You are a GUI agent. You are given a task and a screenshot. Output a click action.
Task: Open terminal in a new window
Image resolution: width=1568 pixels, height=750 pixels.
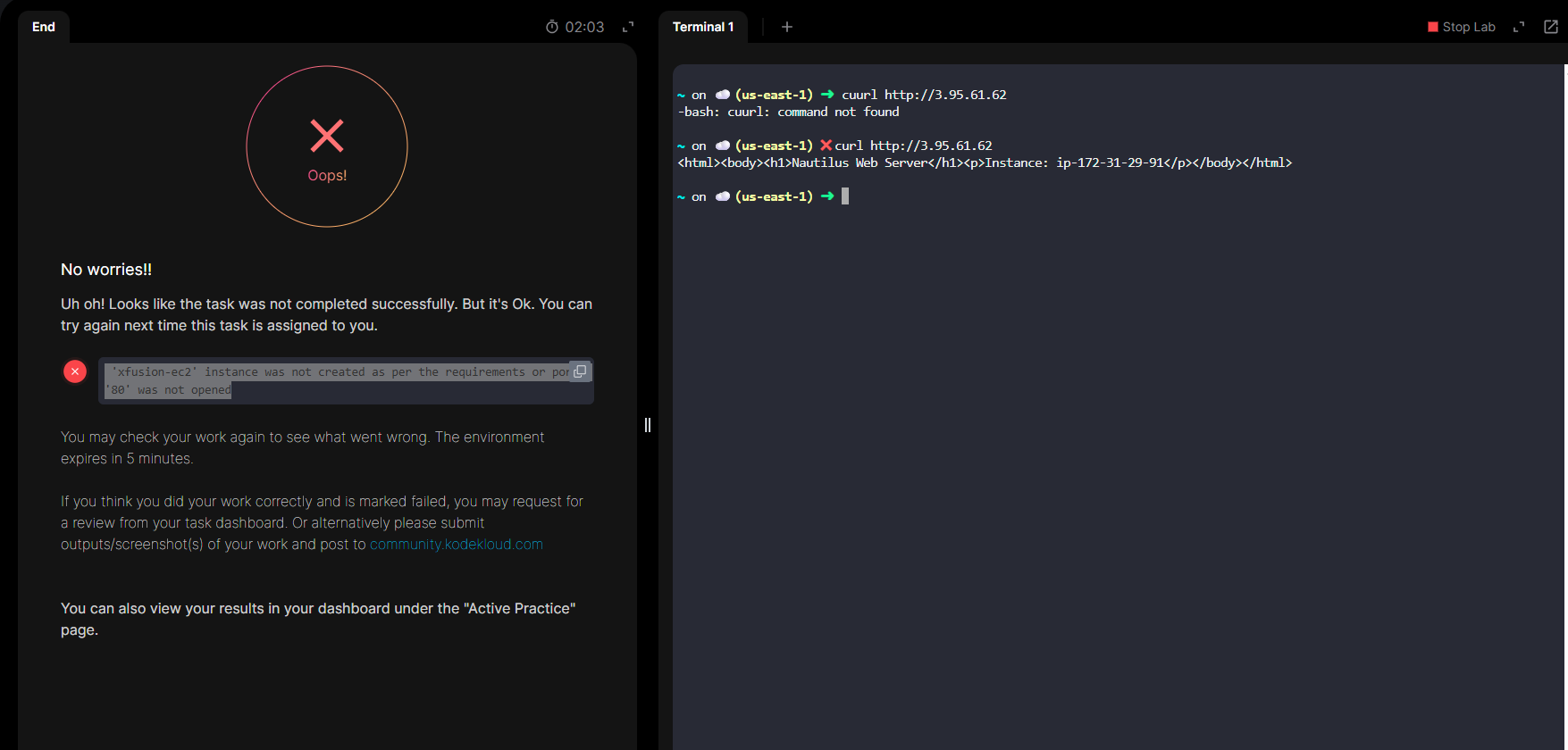(1551, 27)
